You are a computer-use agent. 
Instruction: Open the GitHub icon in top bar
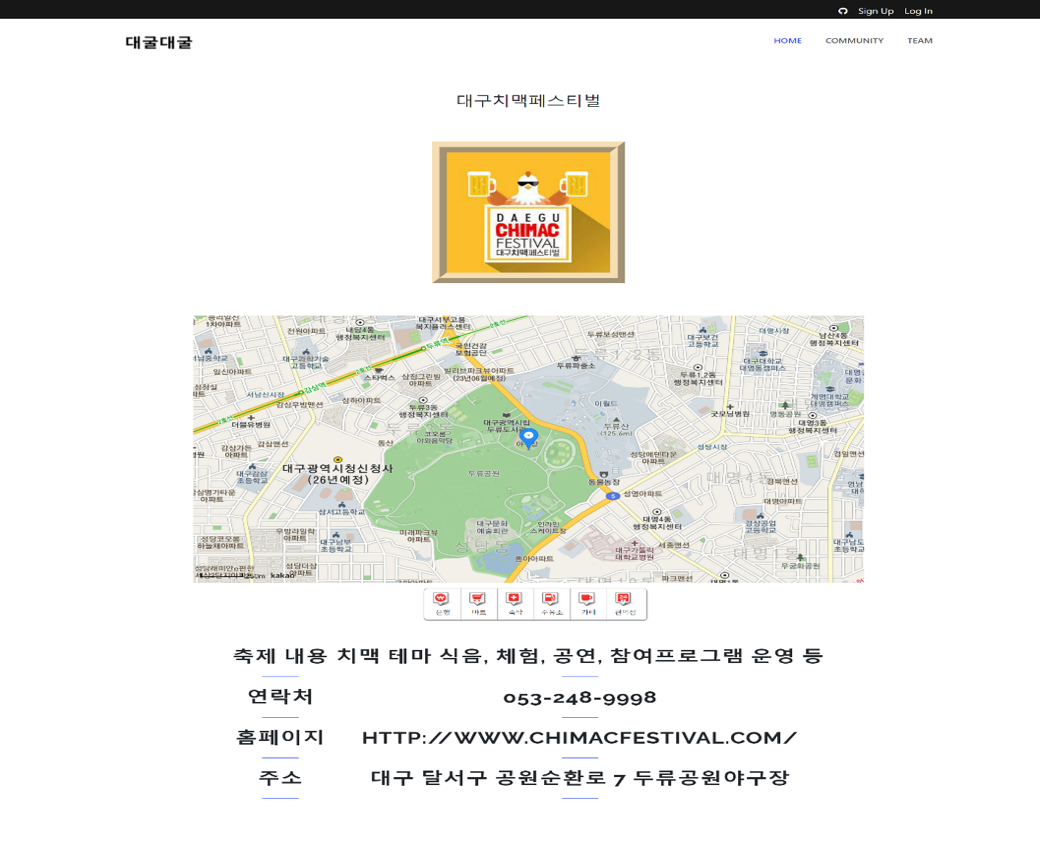point(843,11)
